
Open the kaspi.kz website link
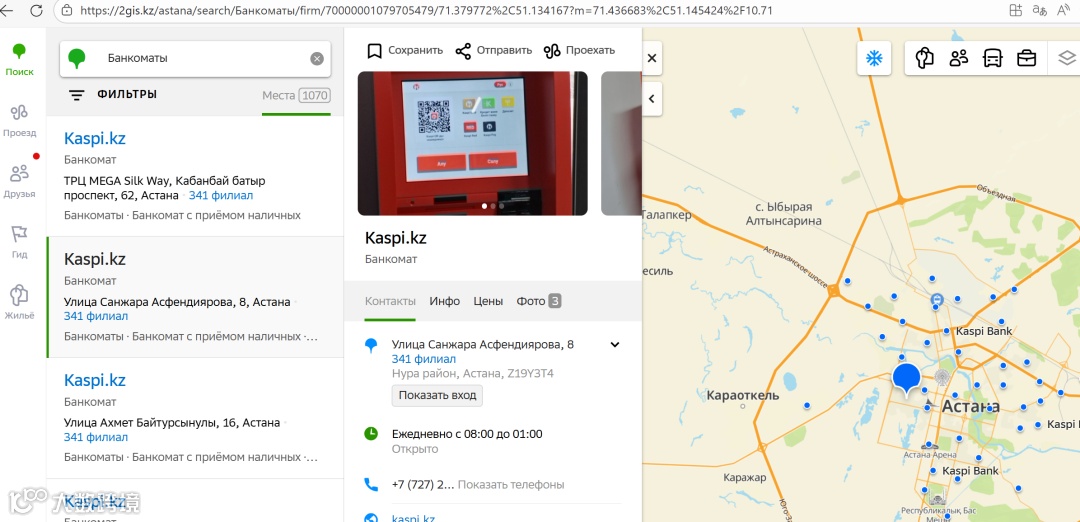[x=413, y=518]
